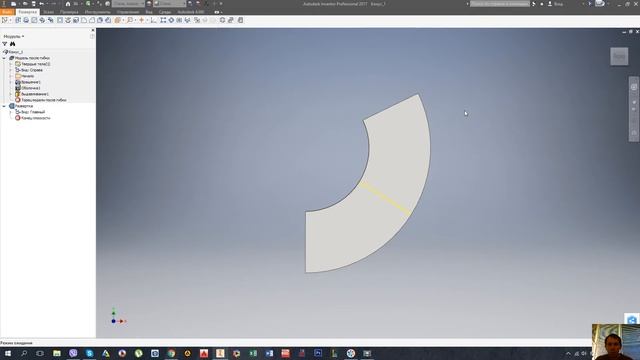Click the Home view icon in quick access toolbar
The width and height of the screenshot is (640, 360).
68,4
